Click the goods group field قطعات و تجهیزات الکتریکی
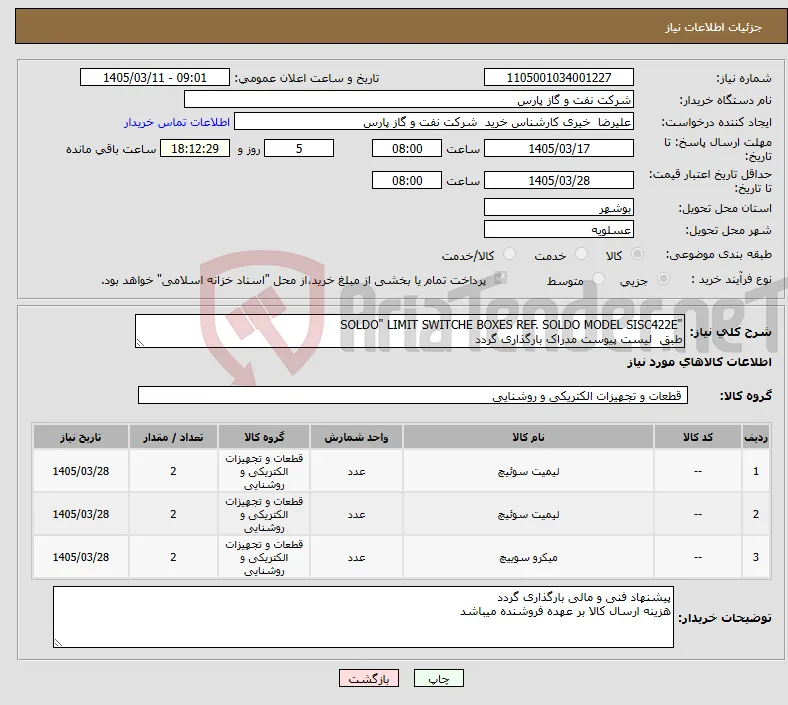The image size is (788, 705). (413, 395)
